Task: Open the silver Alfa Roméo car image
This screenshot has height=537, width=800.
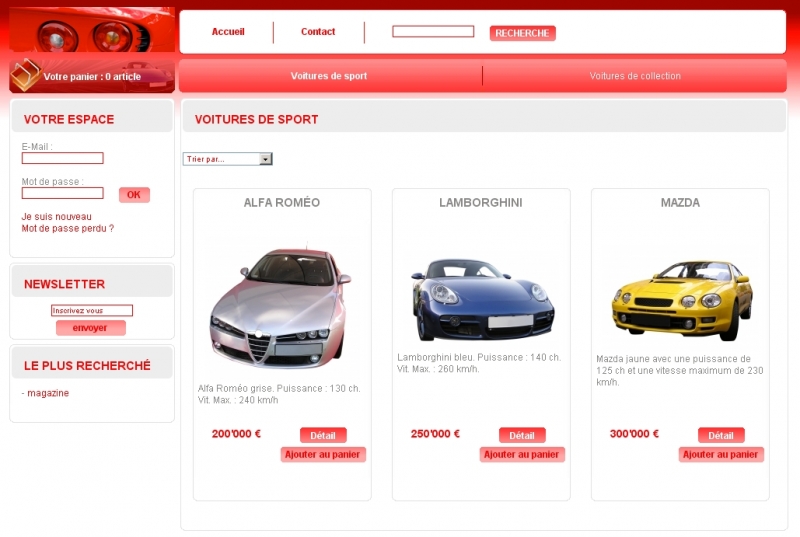Action: click(281, 306)
